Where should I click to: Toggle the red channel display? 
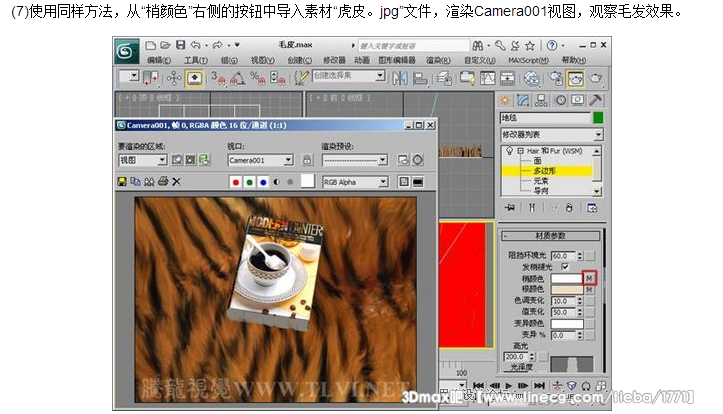(236, 182)
